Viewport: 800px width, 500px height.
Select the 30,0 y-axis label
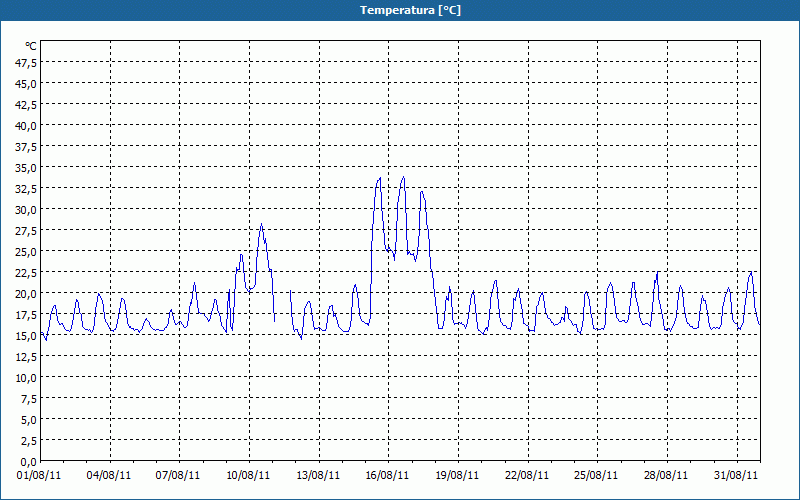point(26,210)
